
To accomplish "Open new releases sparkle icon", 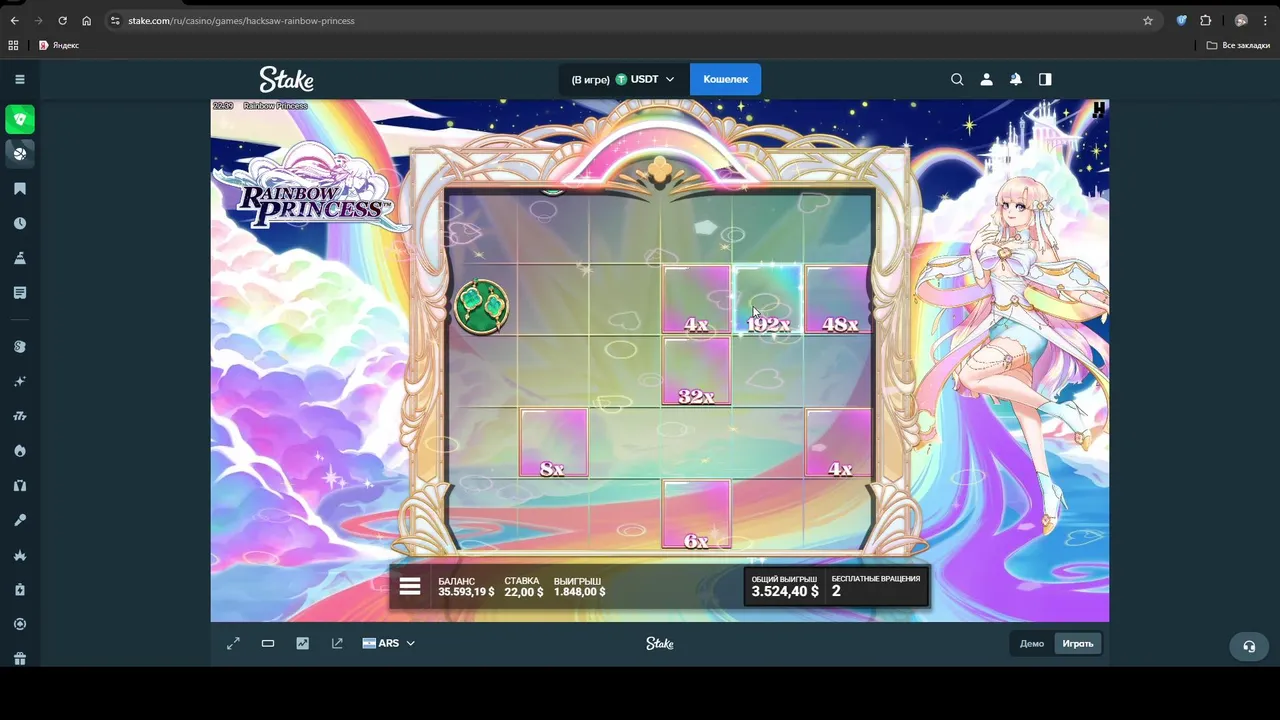I will [20, 382].
